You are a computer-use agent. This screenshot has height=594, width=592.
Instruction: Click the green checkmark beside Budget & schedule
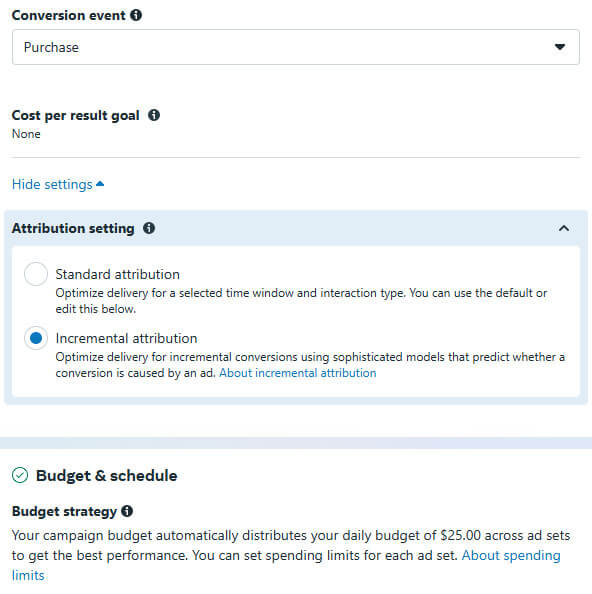point(20,475)
